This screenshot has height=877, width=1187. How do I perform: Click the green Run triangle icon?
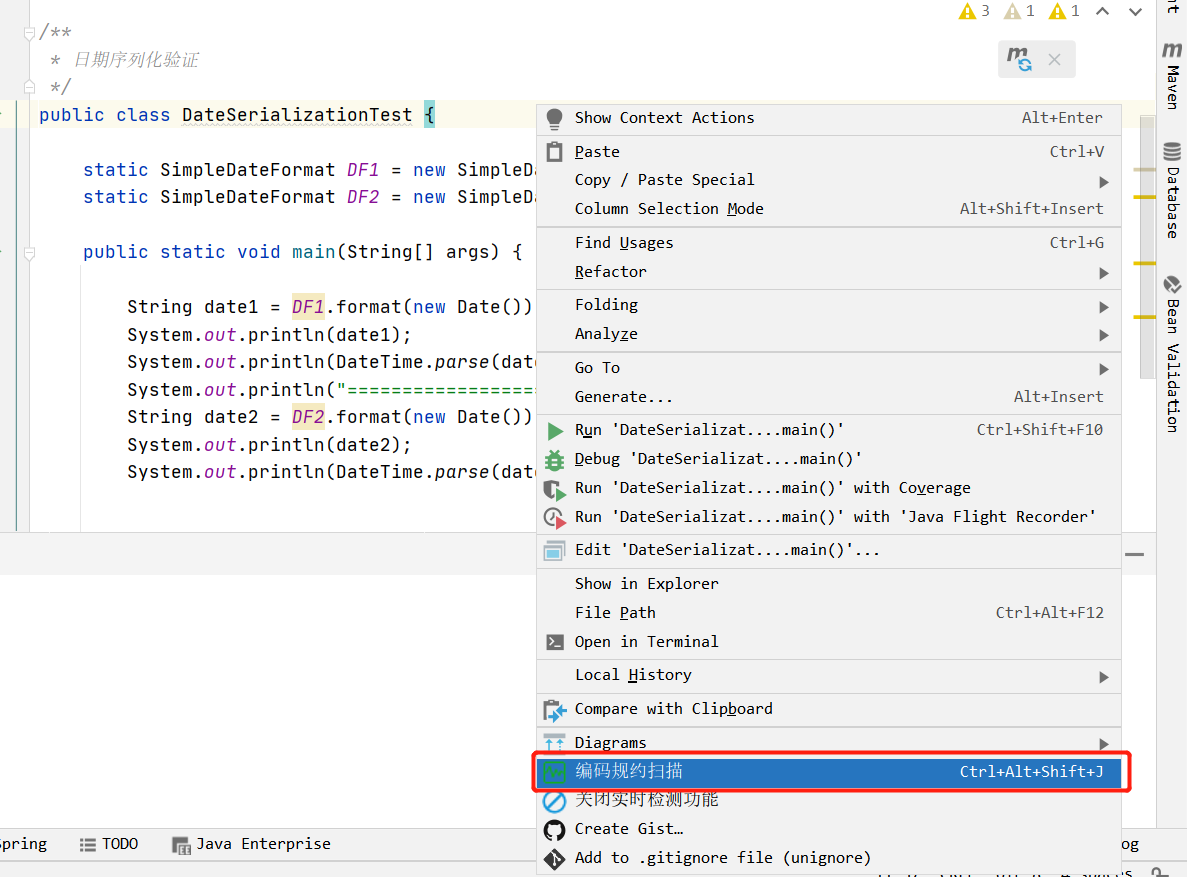(555, 431)
